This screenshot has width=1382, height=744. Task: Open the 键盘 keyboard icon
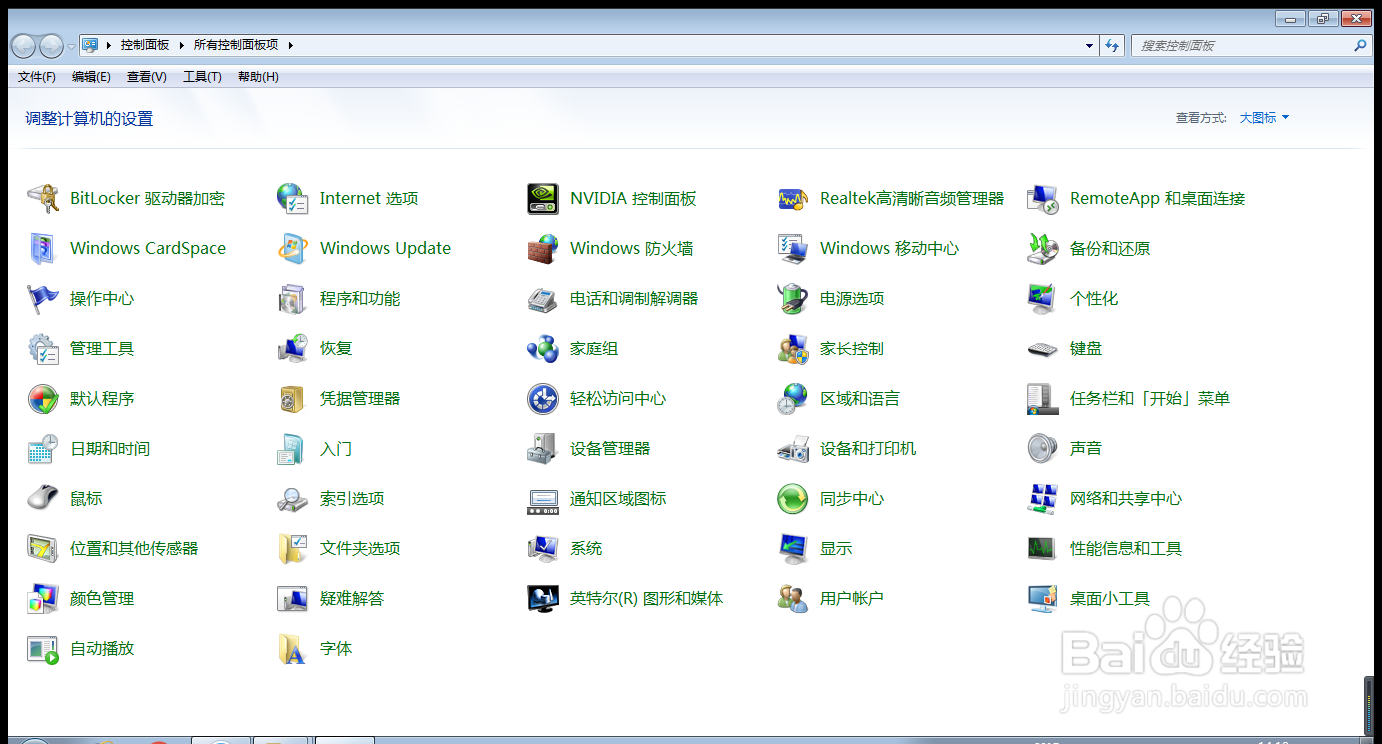[x=1043, y=348]
